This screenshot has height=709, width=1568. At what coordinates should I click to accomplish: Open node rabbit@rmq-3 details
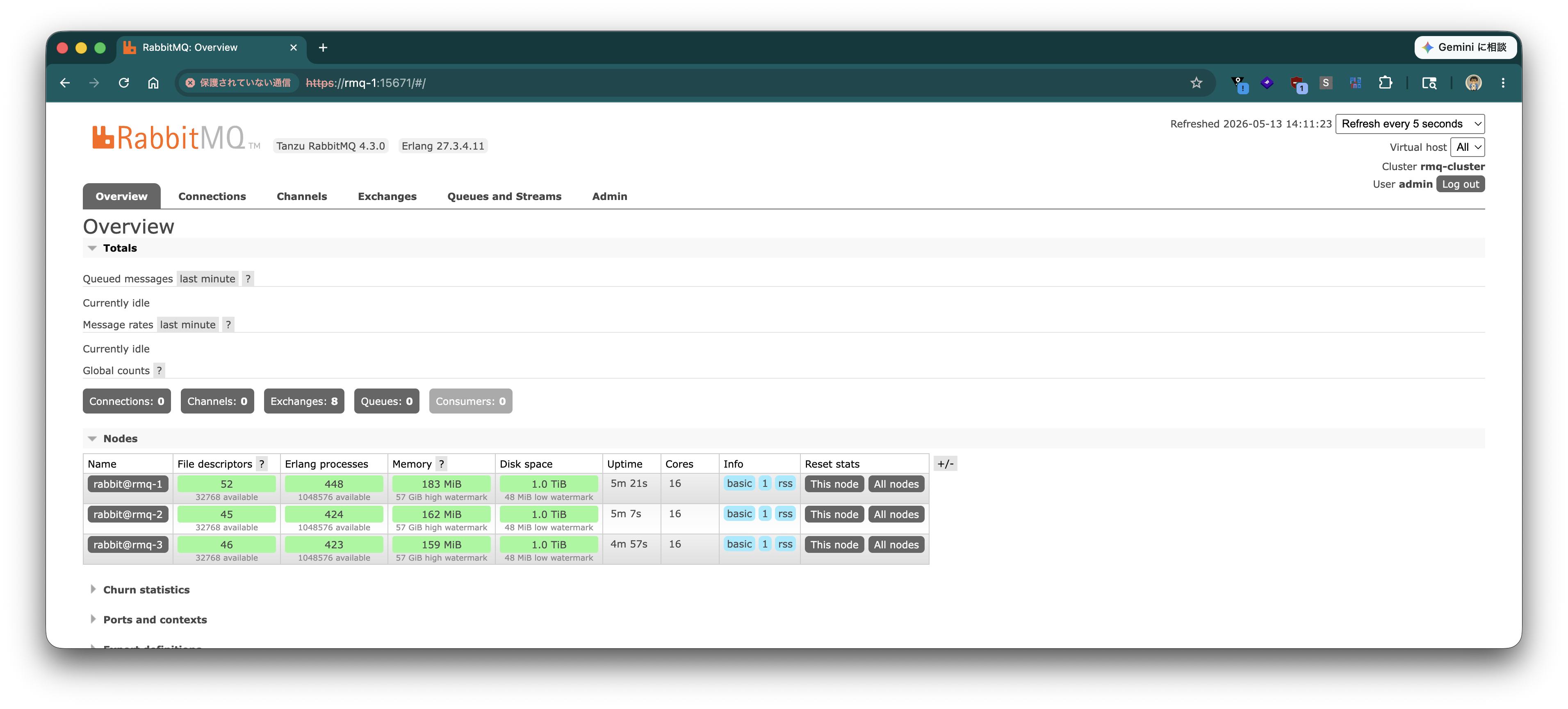point(128,545)
